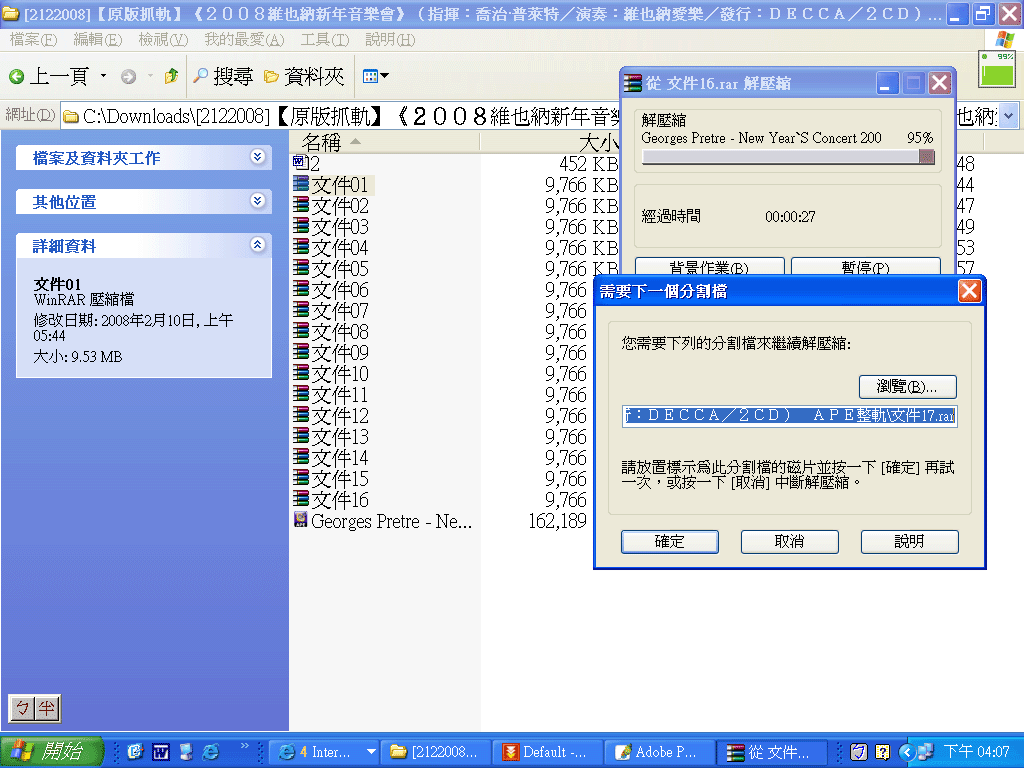1024x768 pixels.
Task: Click the Windows 開始 Start button
Action: click(x=52, y=752)
